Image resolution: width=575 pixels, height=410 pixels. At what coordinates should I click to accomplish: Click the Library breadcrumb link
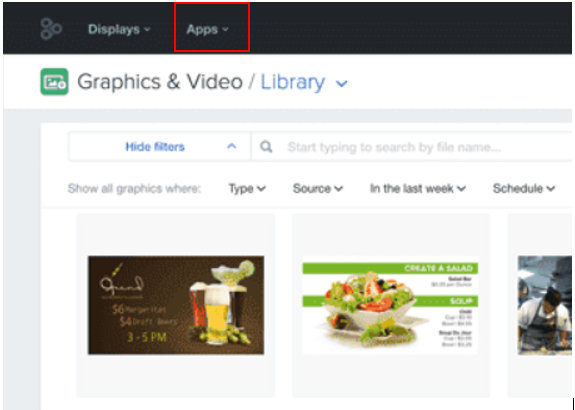[x=293, y=81]
